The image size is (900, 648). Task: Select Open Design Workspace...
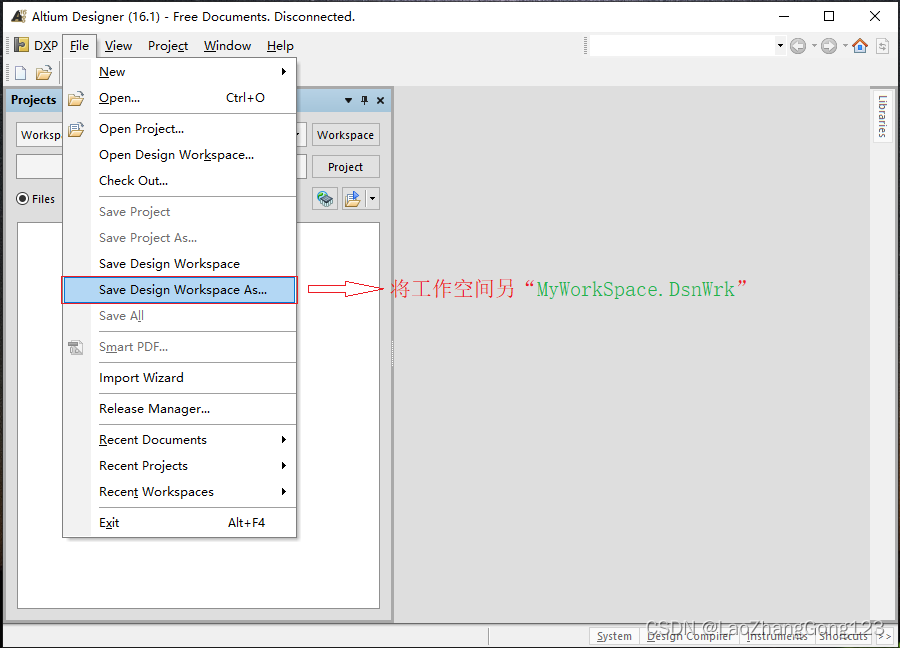[x=179, y=155]
